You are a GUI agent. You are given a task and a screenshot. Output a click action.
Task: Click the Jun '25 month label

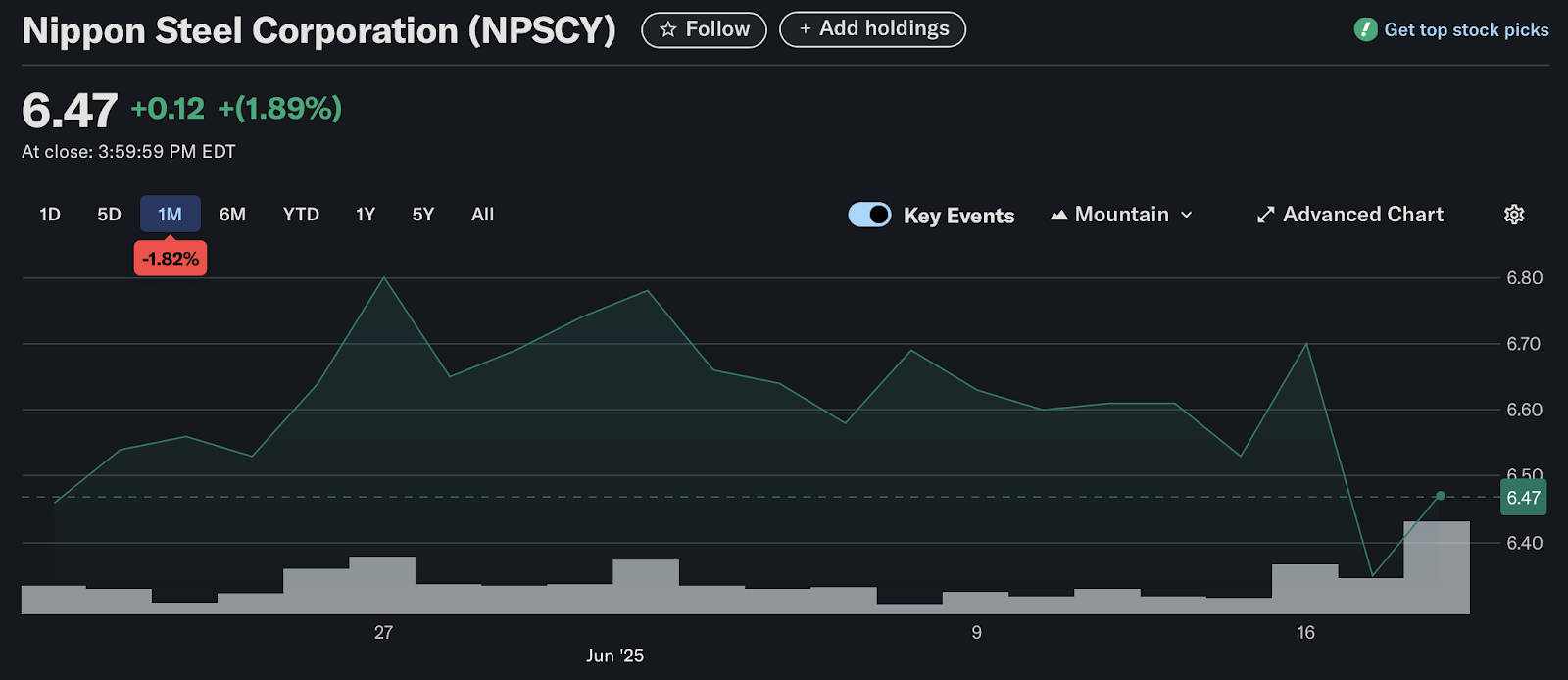point(614,656)
